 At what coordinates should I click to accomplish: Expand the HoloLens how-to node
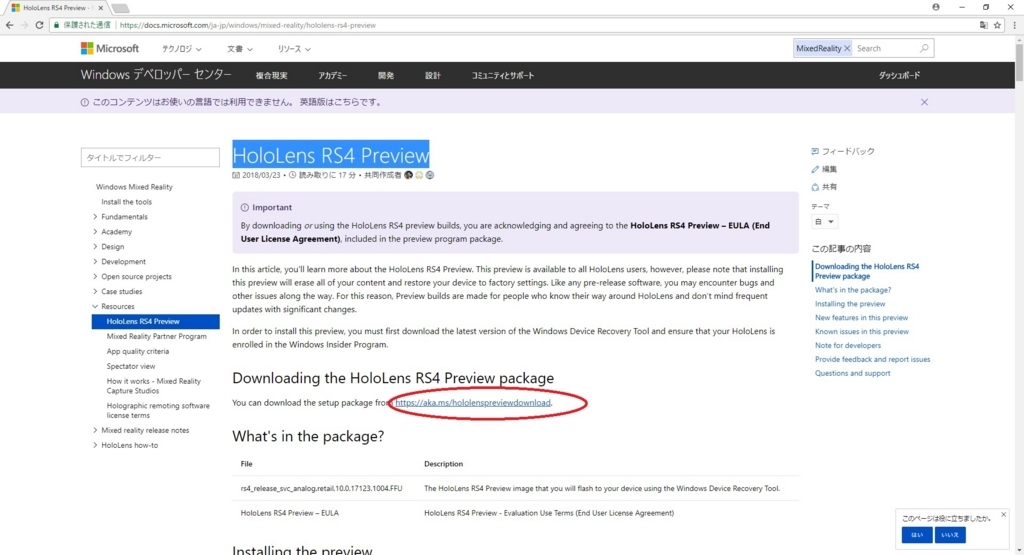coord(95,445)
